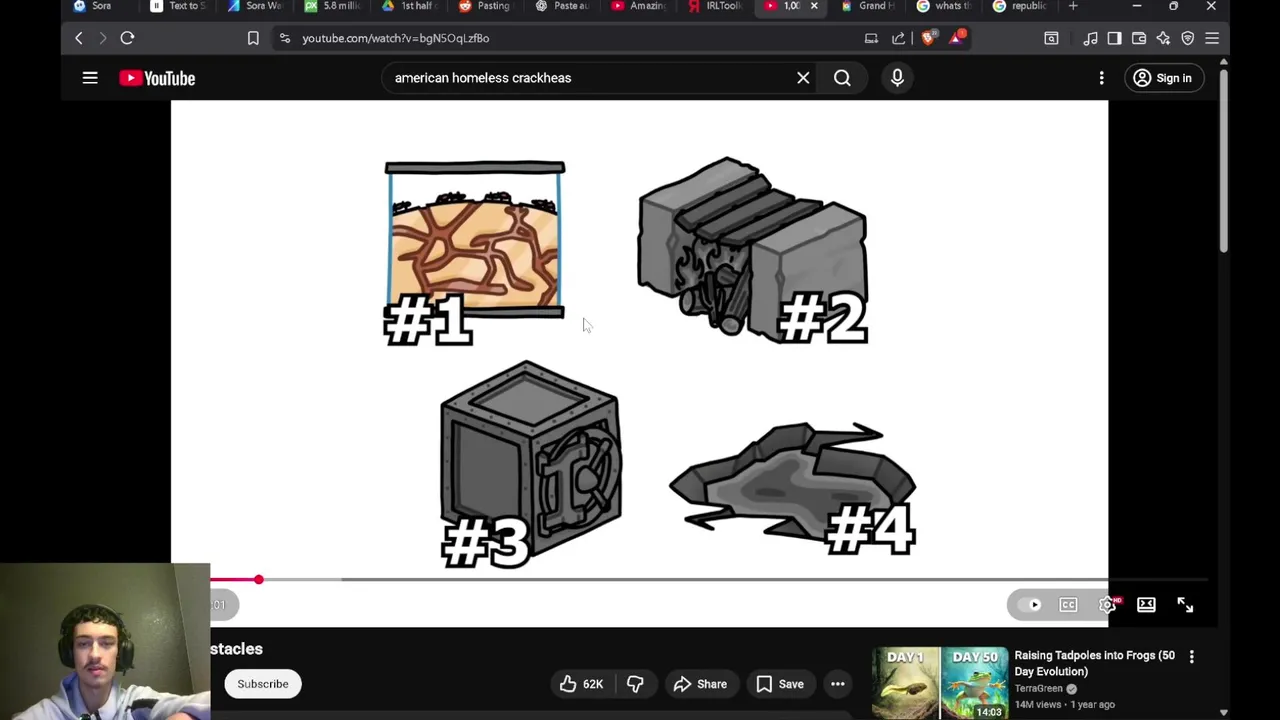Open the browser main hamburger menu
Viewport: 1280px width, 720px height.
tap(1212, 38)
